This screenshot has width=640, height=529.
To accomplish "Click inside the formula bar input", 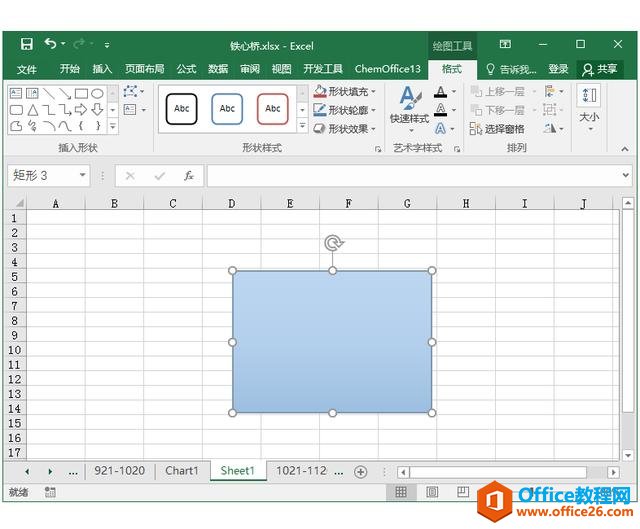I will click(x=412, y=176).
